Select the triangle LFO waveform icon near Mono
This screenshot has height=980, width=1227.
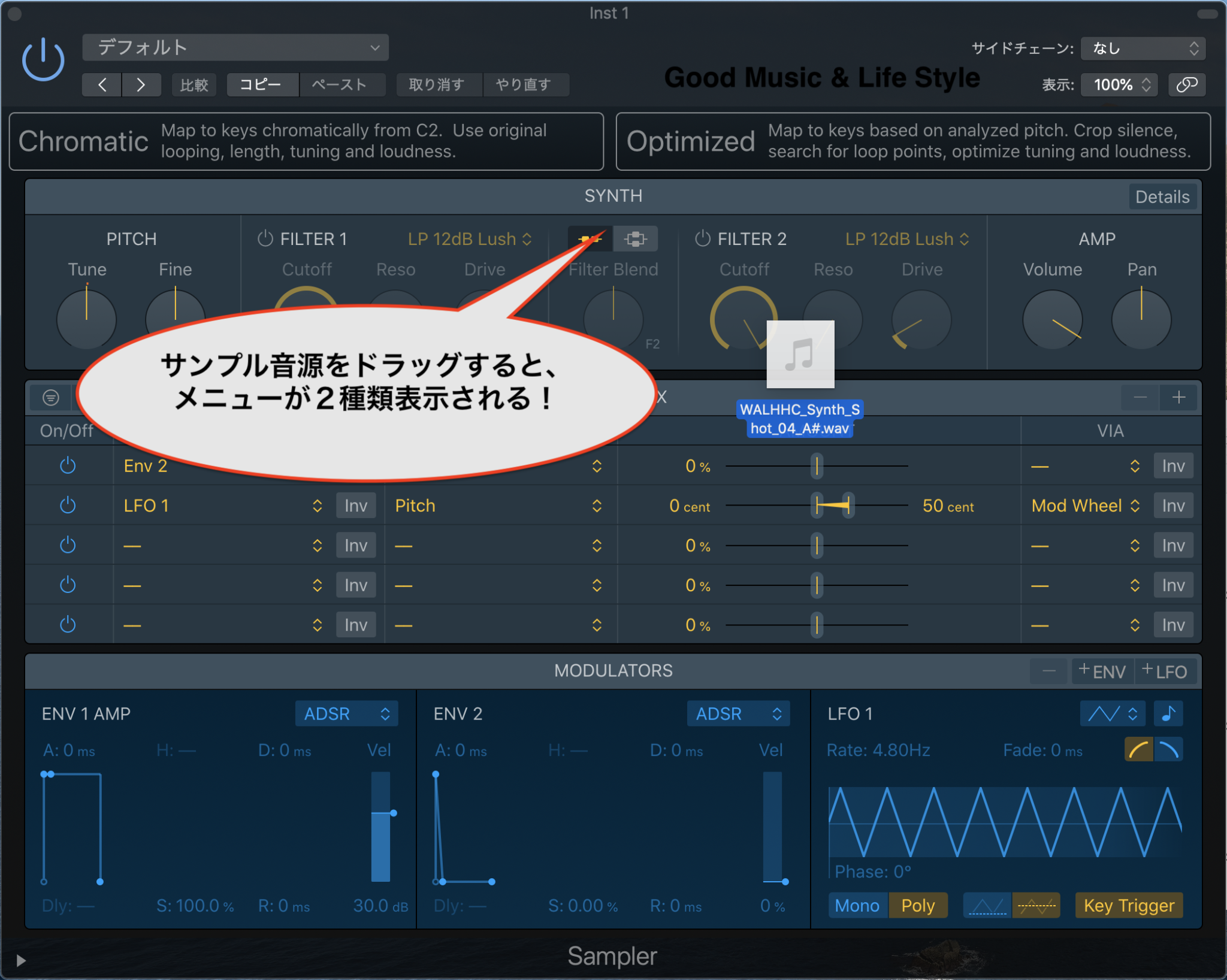pyautogui.click(x=986, y=905)
